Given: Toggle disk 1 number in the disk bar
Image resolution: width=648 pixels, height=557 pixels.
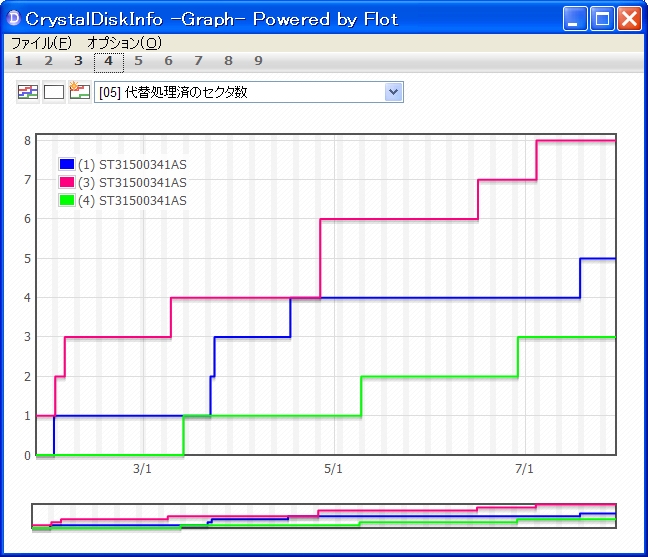Looking at the screenshot, I should click(19, 61).
